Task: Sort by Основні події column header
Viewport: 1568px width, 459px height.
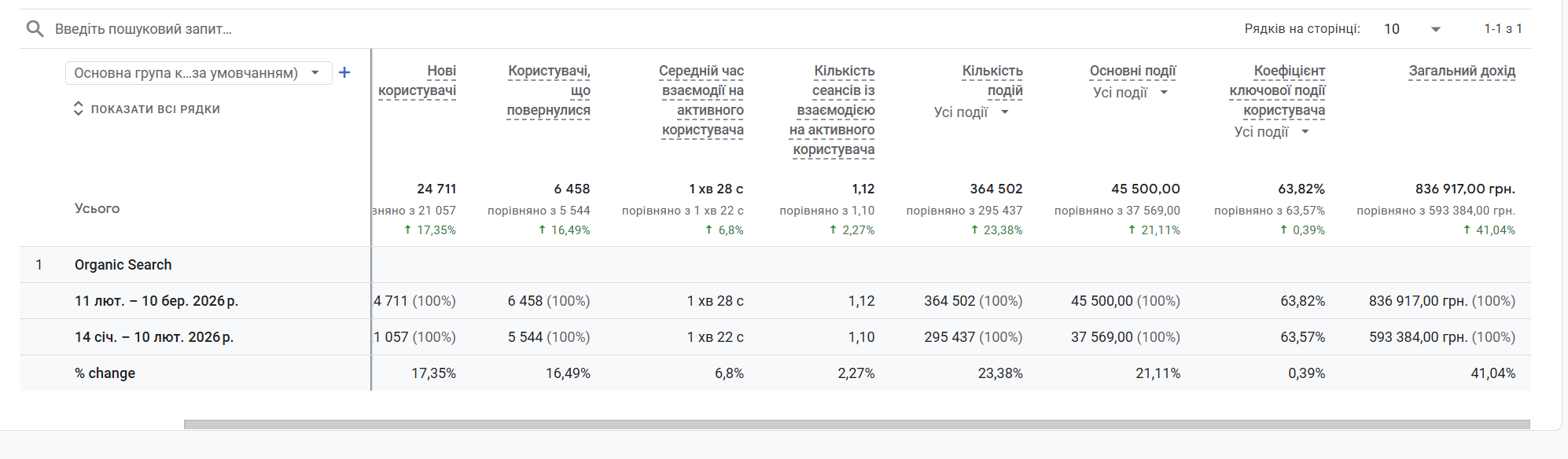Action: tap(1132, 71)
